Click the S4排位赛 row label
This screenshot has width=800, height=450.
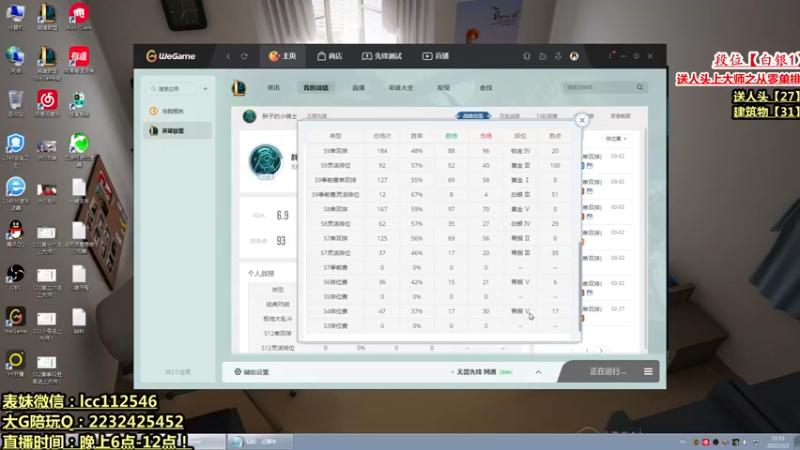(x=335, y=311)
